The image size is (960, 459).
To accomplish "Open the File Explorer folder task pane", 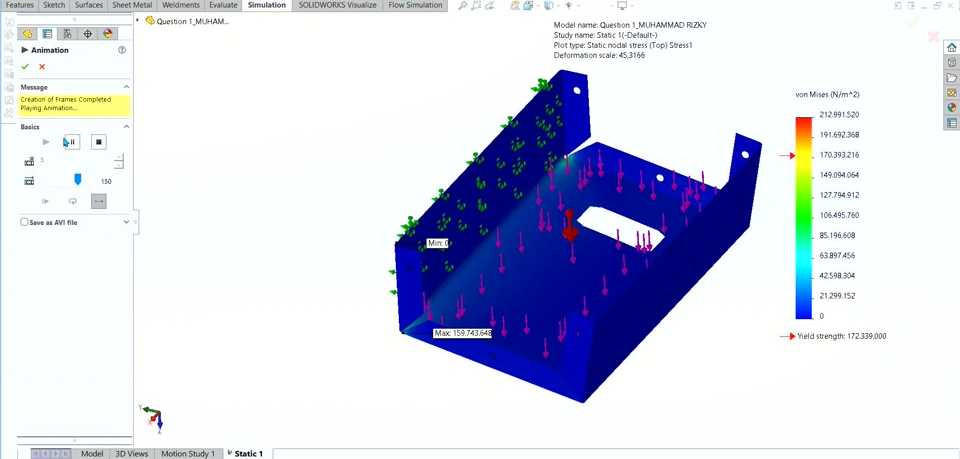I will [951, 78].
